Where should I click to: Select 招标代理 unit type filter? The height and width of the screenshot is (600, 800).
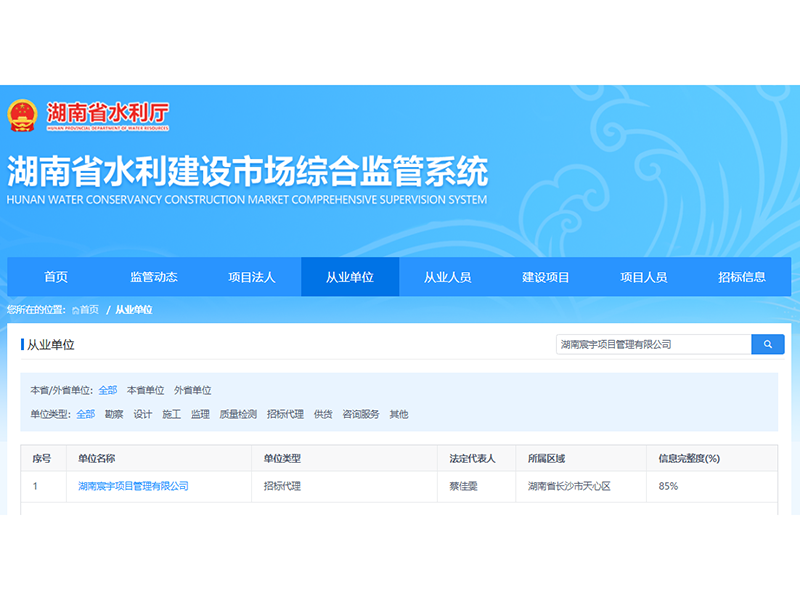pyautogui.click(x=285, y=414)
